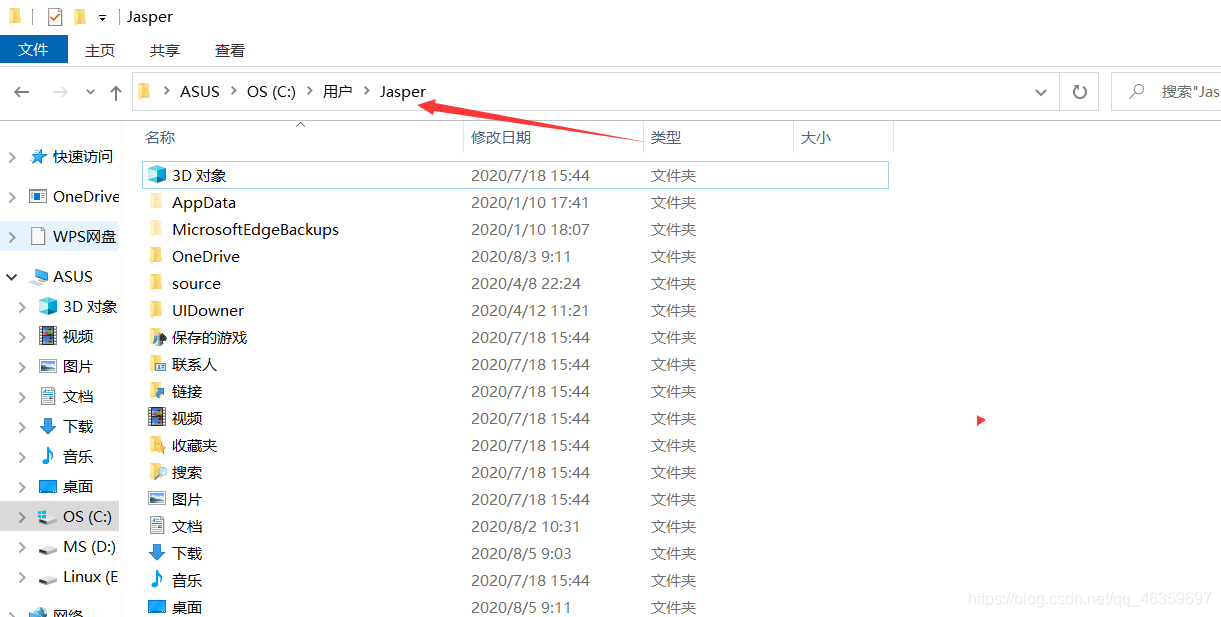Click the 音乐 music note icon in file list
The height and width of the screenshot is (617, 1221).
(x=156, y=580)
